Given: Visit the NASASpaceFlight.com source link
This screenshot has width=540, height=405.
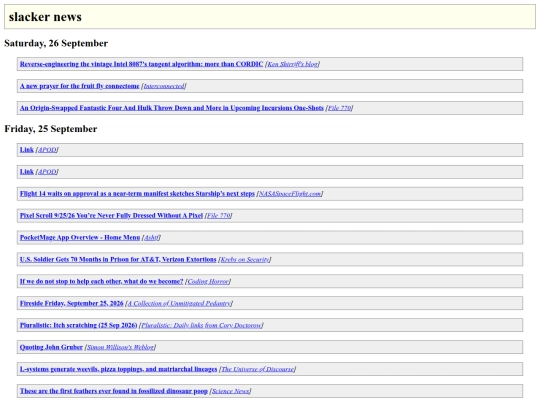Looking at the screenshot, I should (290, 194).
